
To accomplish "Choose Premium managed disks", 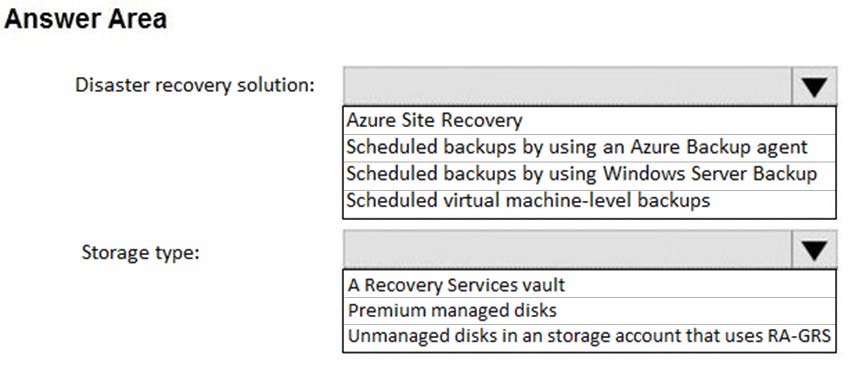I will [589, 311].
